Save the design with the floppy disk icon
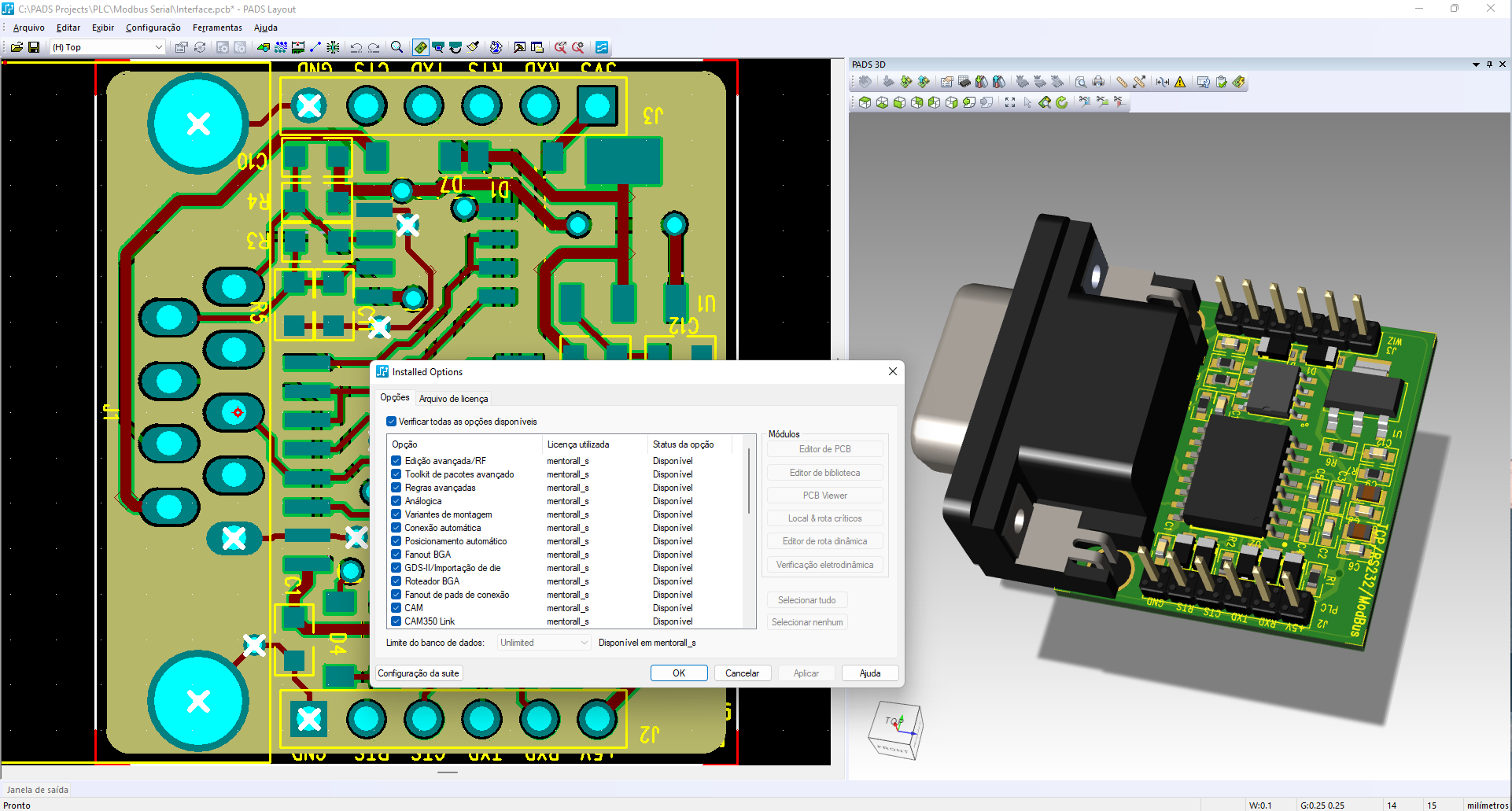 pos(34,47)
